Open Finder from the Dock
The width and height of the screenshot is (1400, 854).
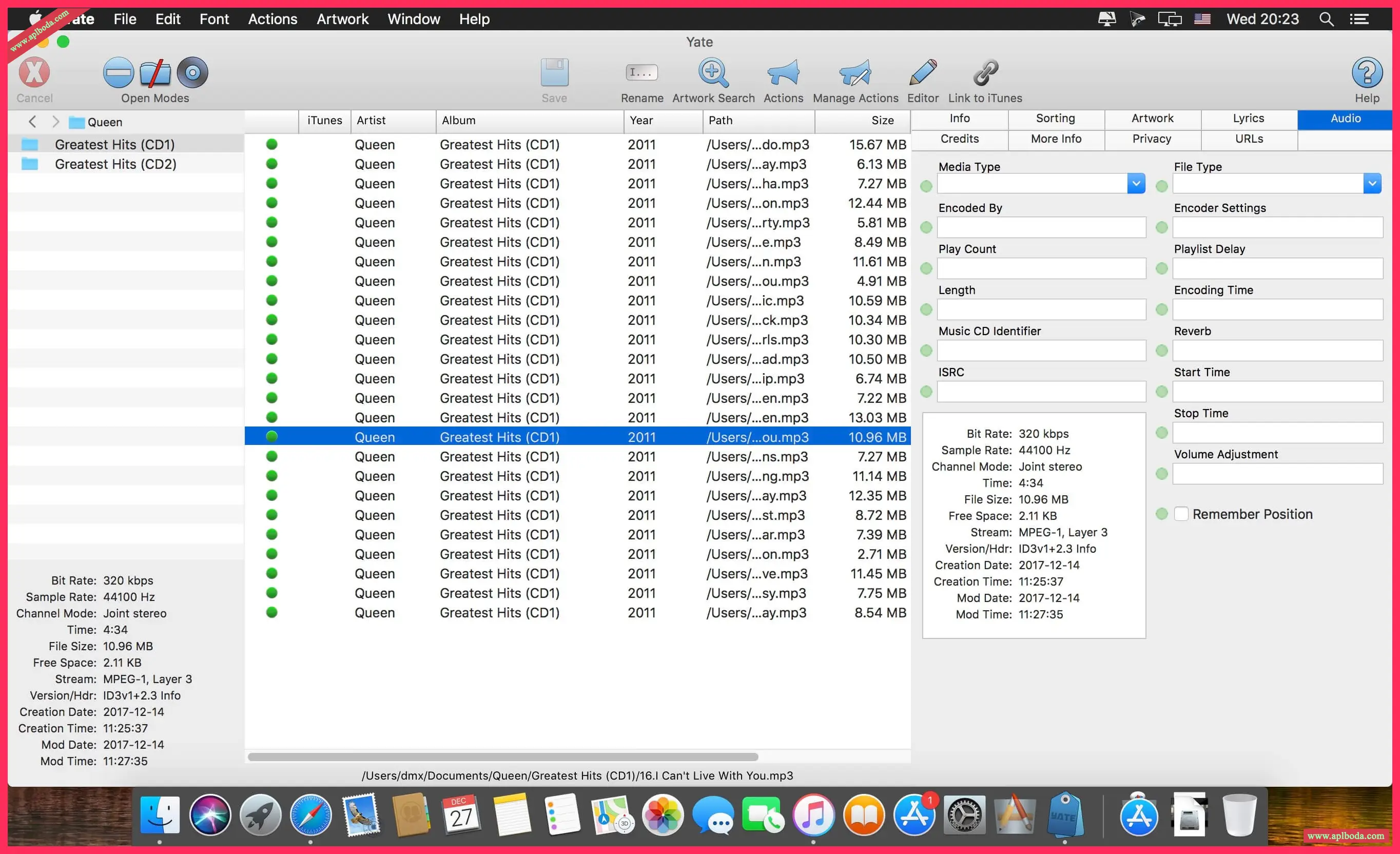pyautogui.click(x=160, y=814)
